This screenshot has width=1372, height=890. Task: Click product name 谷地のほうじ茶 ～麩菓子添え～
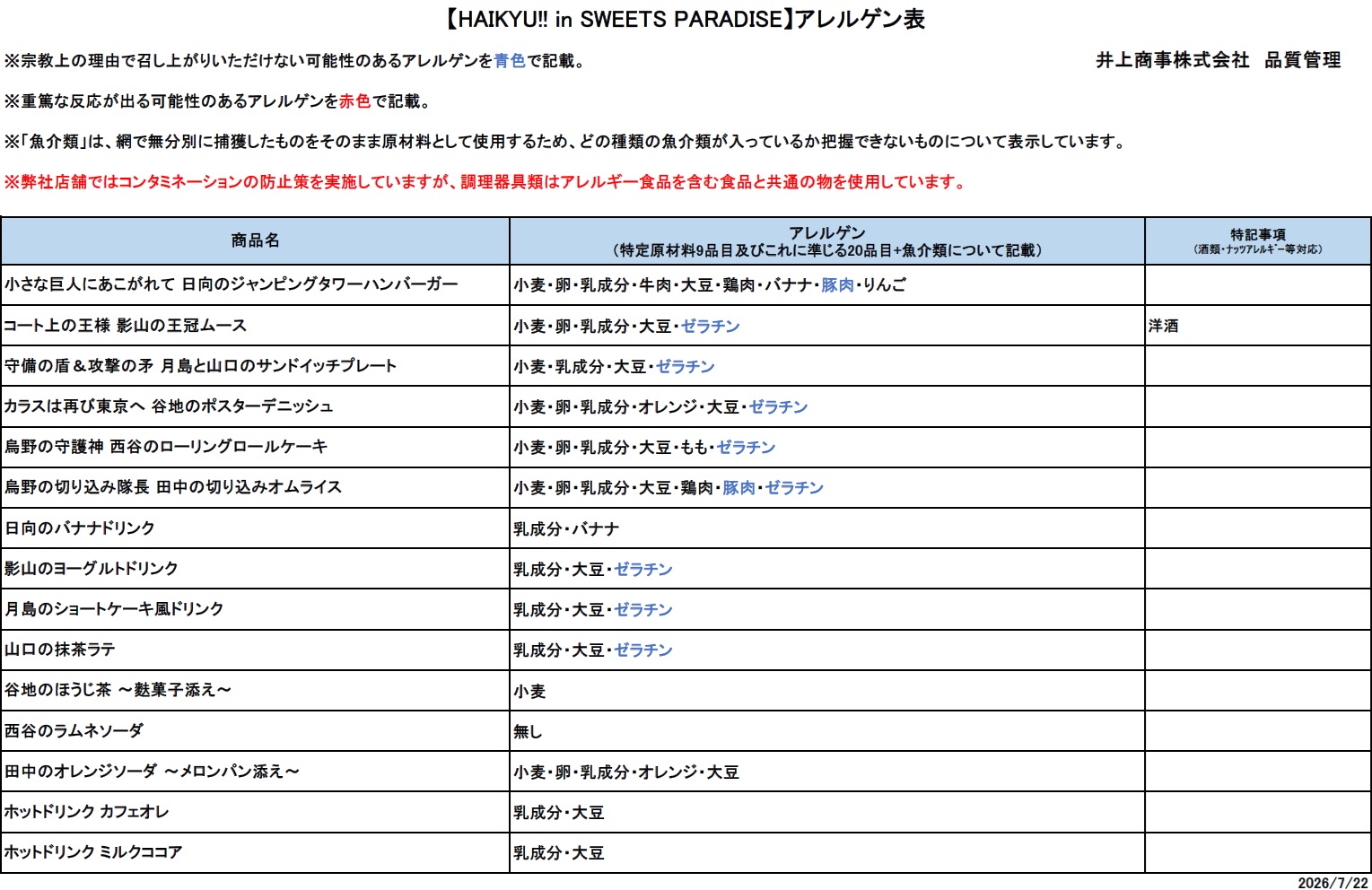[x=118, y=689]
